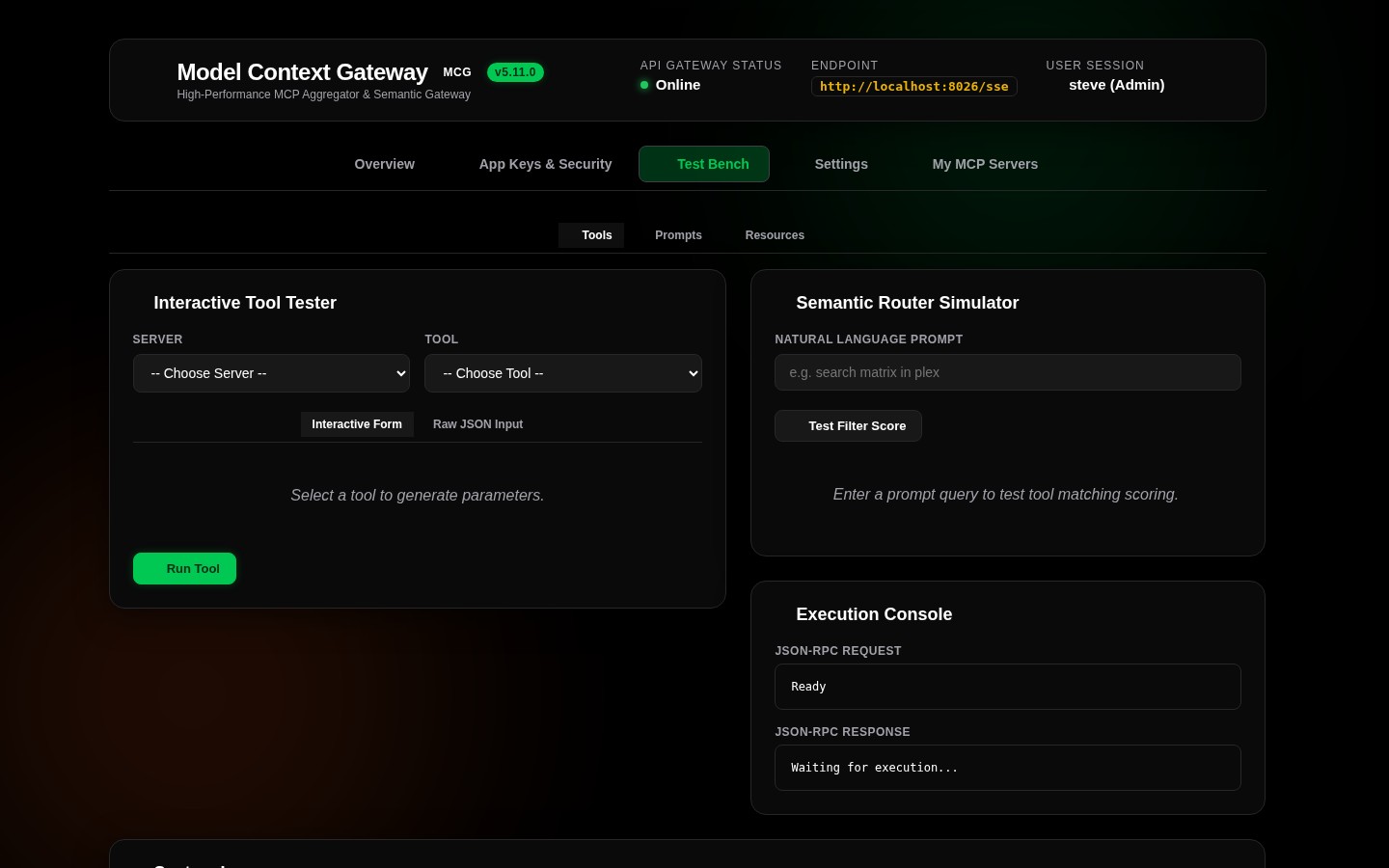Click the Model Context Gateway title
Screen dimensions: 1389x868
pos(302,72)
